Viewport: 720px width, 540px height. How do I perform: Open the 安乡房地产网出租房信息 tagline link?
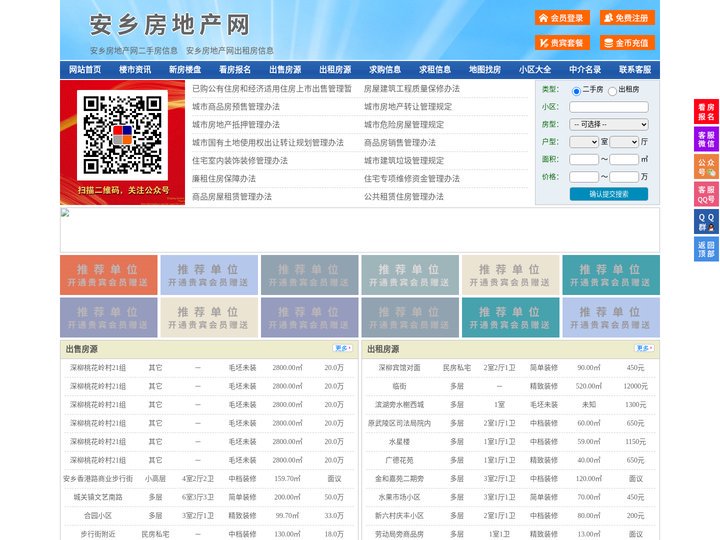(230, 51)
